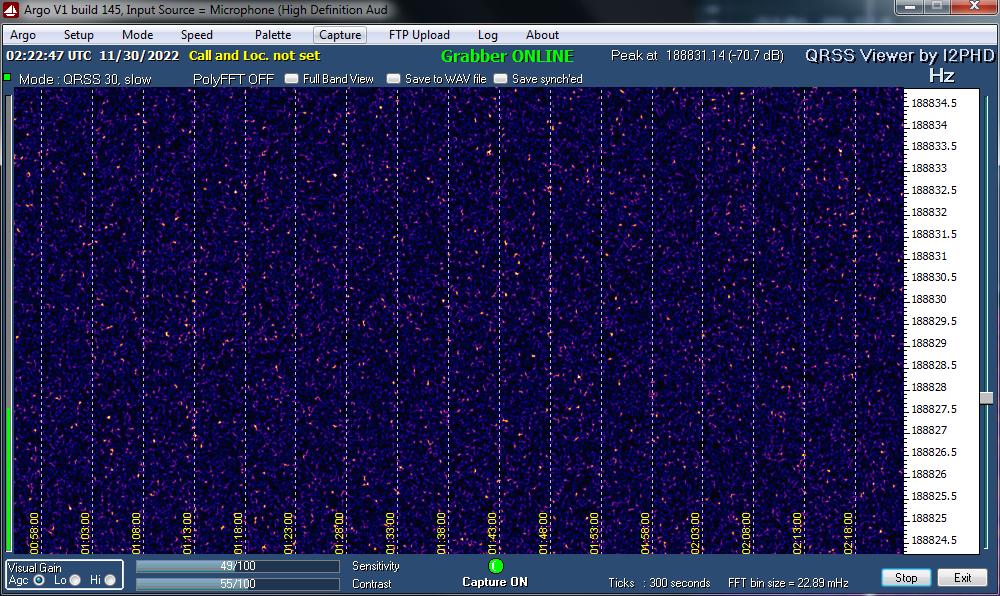This screenshot has width=1000, height=596.
Task: Click the FFT bin size = 22.89 mHz text
Action: 788,583
